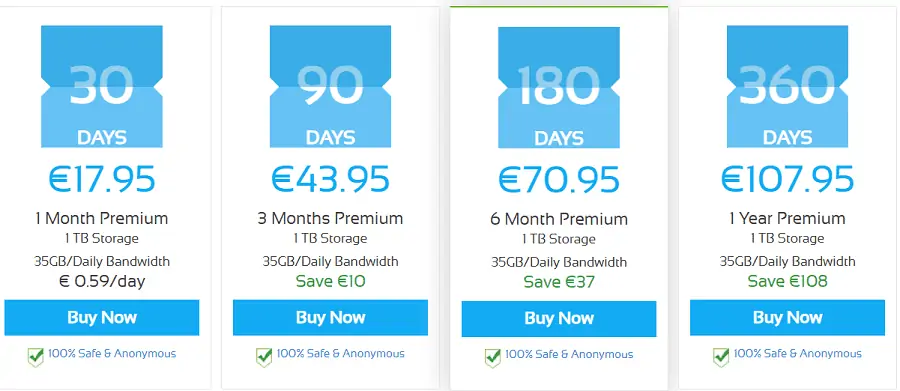Click the €70.95 price
The width and height of the screenshot is (900, 391).
click(558, 179)
